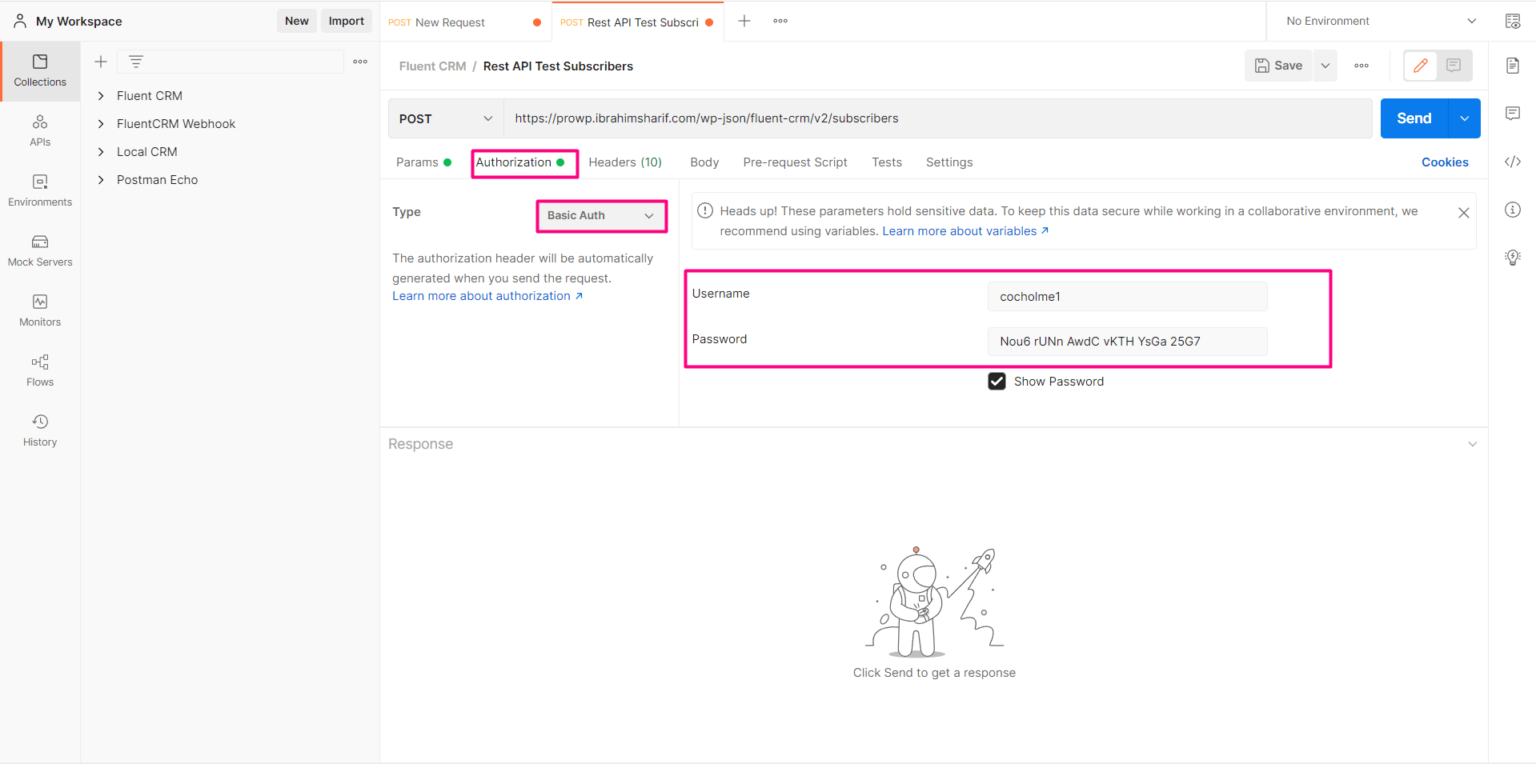Uncheck the Show Password checkbox
This screenshot has height=764, width=1536.
click(996, 381)
